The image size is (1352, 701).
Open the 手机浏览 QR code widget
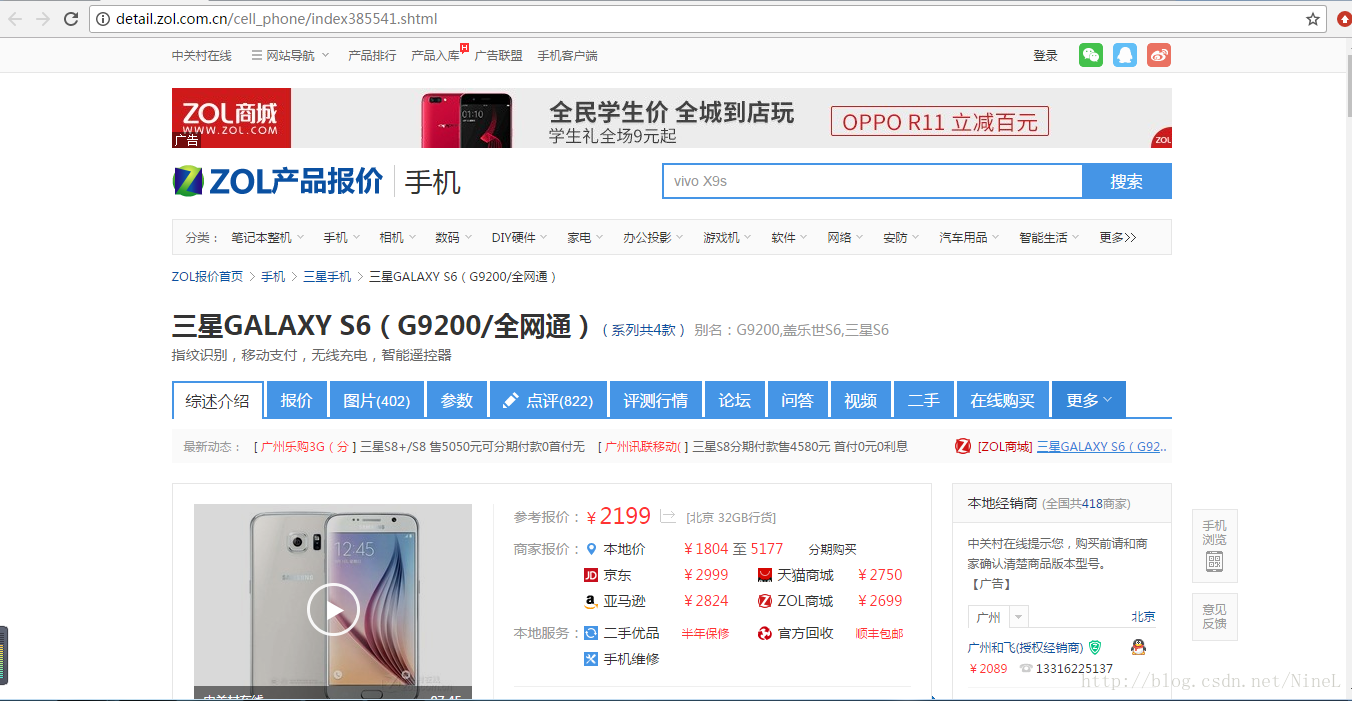click(1214, 546)
